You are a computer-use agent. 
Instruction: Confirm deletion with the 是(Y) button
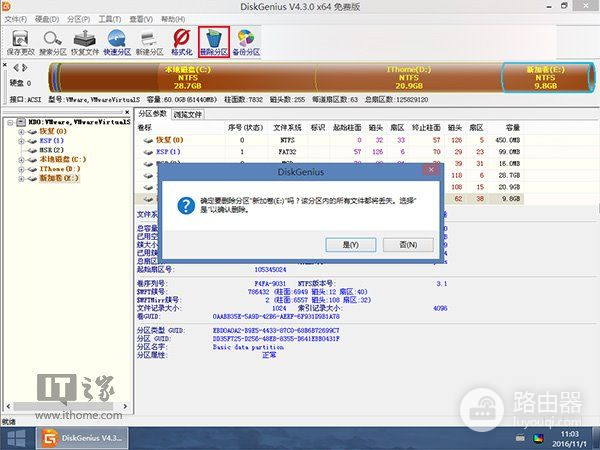tap(350, 243)
